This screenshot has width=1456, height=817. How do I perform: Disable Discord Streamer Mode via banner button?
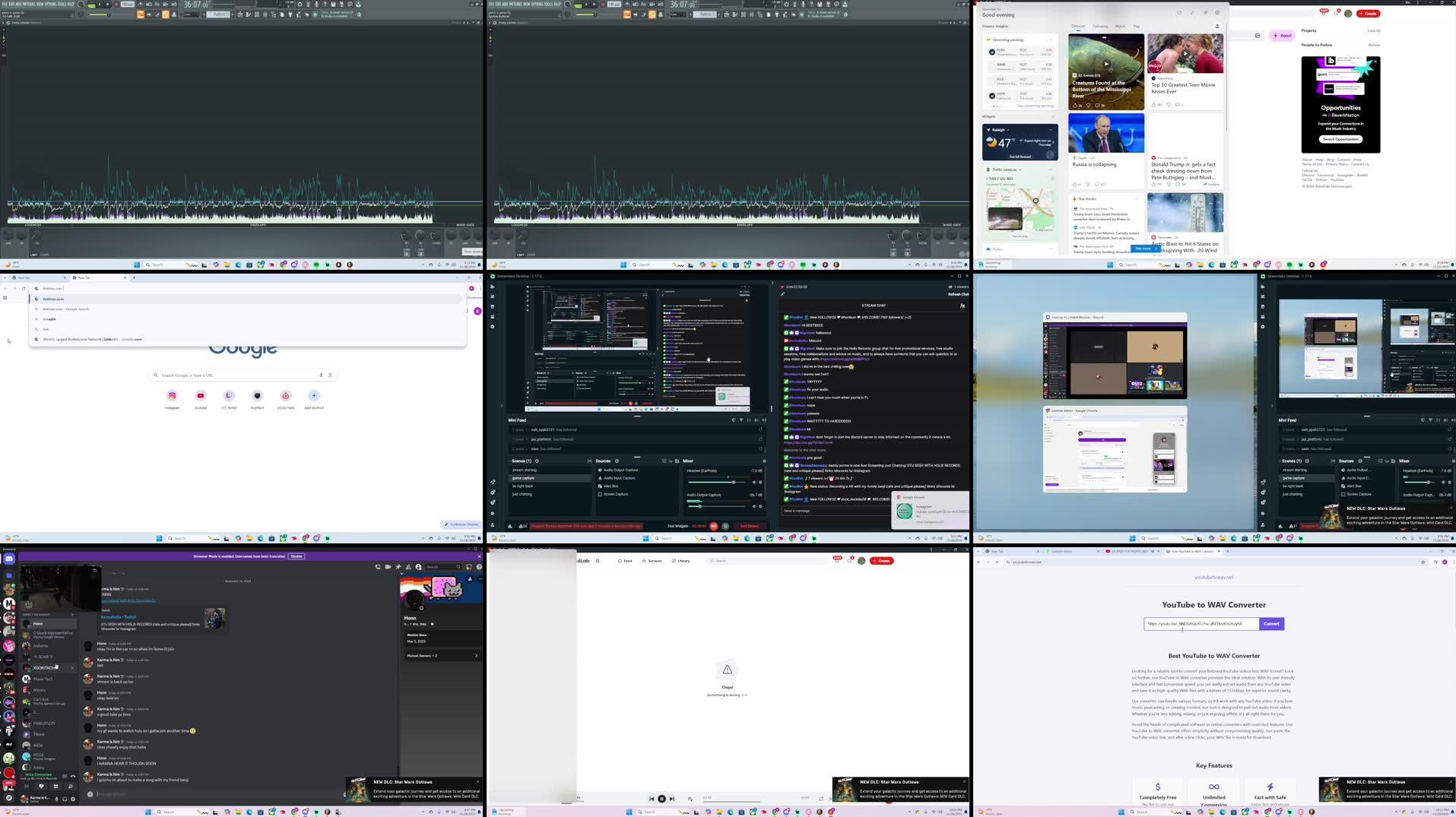297,556
